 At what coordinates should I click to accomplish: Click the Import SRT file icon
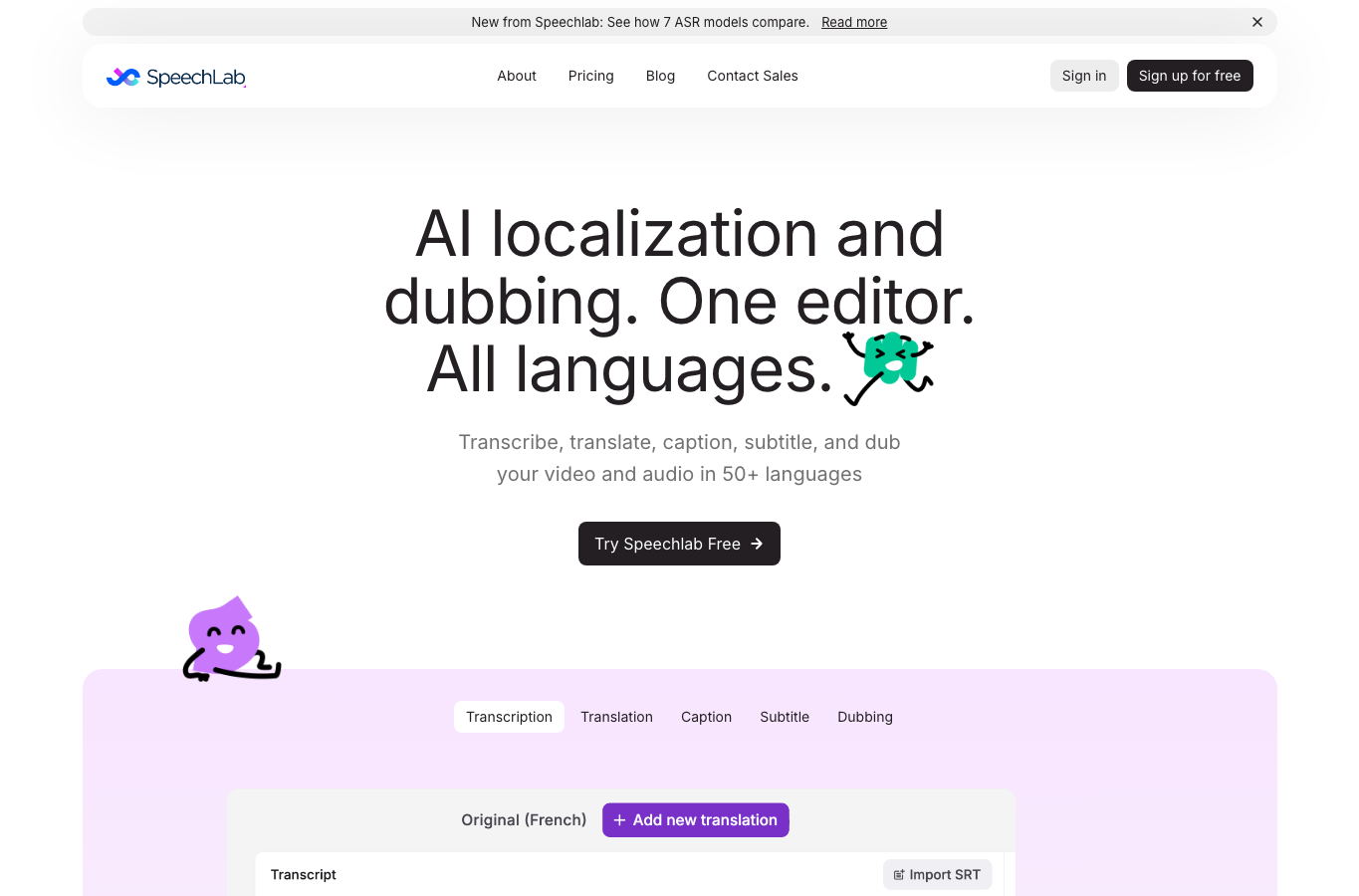click(x=899, y=875)
